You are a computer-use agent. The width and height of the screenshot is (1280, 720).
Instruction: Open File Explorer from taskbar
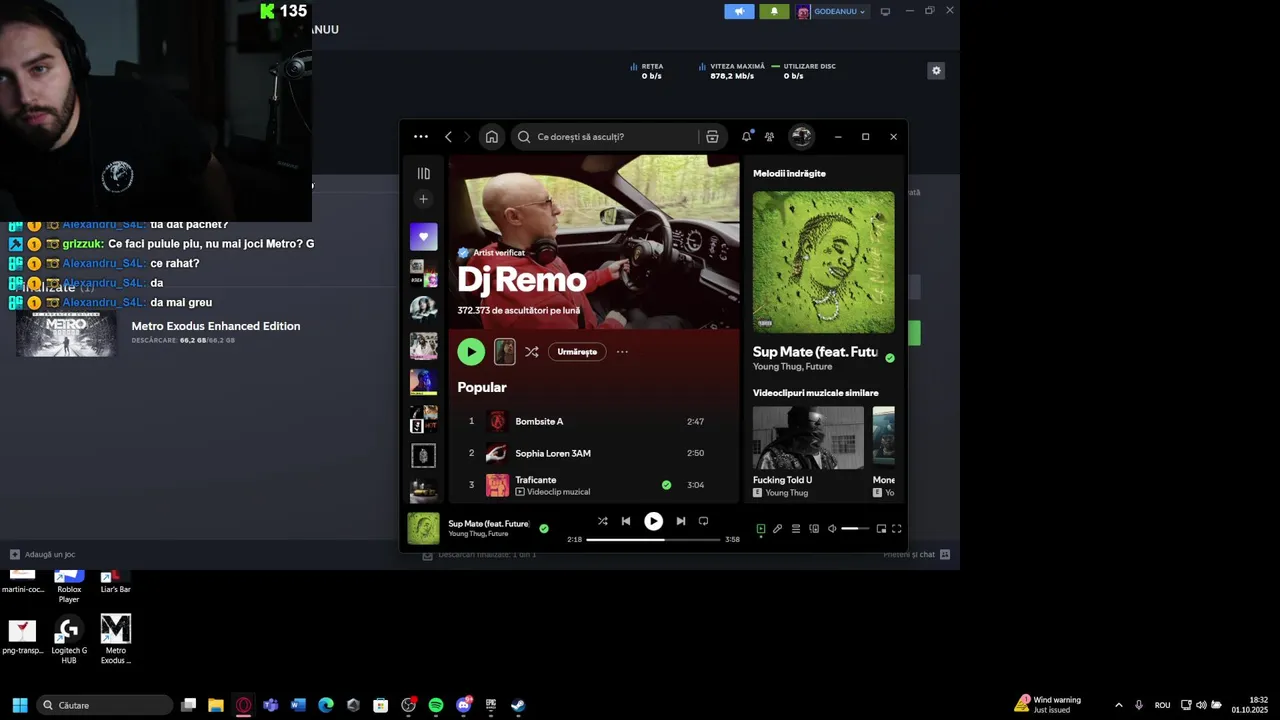pyautogui.click(x=215, y=705)
